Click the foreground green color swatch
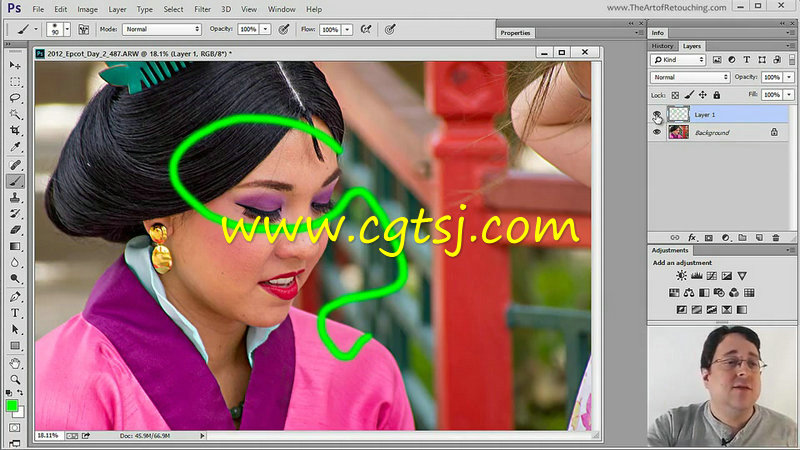This screenshot has height=450, width=800. (11, 406)
